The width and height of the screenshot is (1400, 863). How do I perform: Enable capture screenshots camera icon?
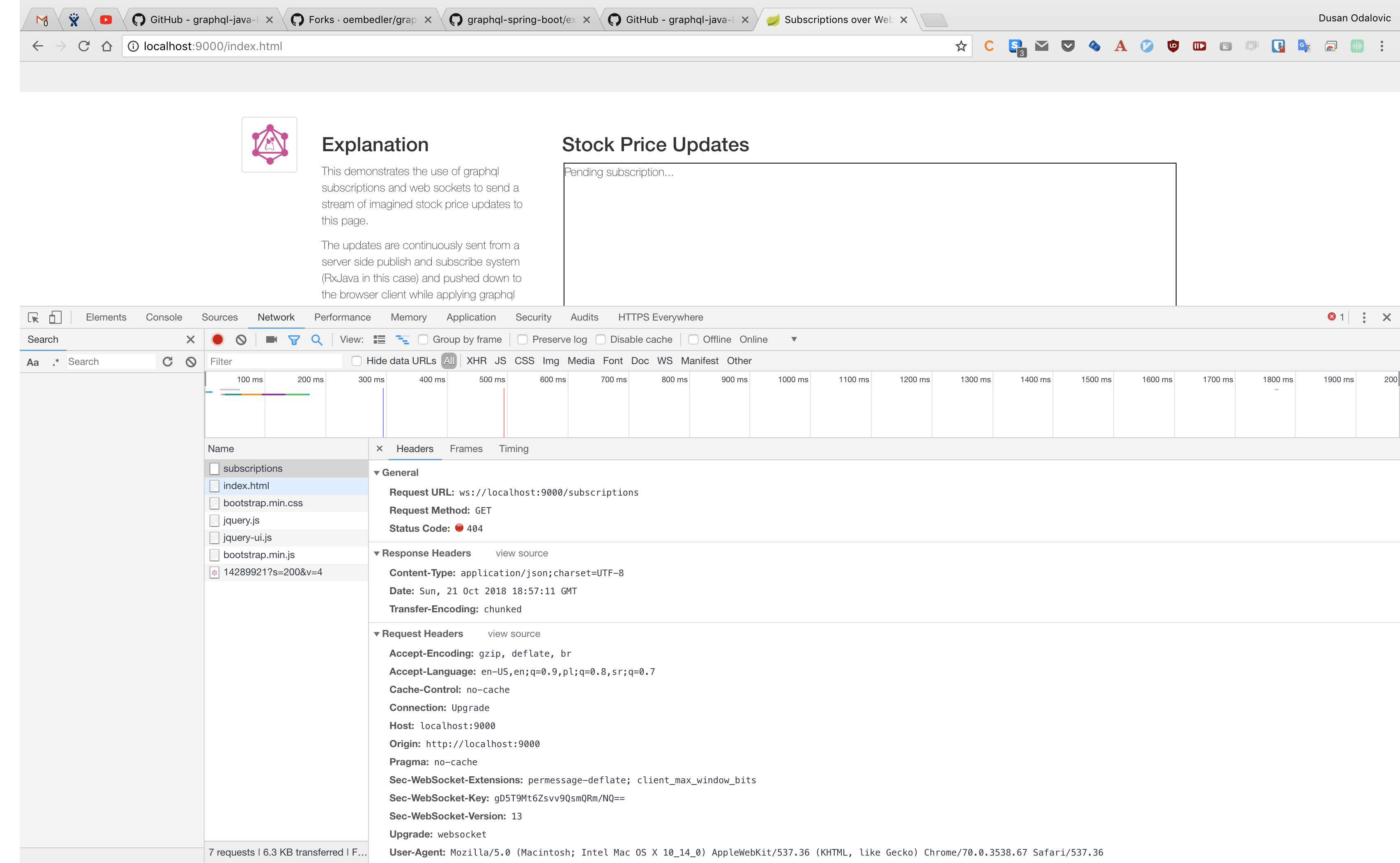tap(272, 339)
